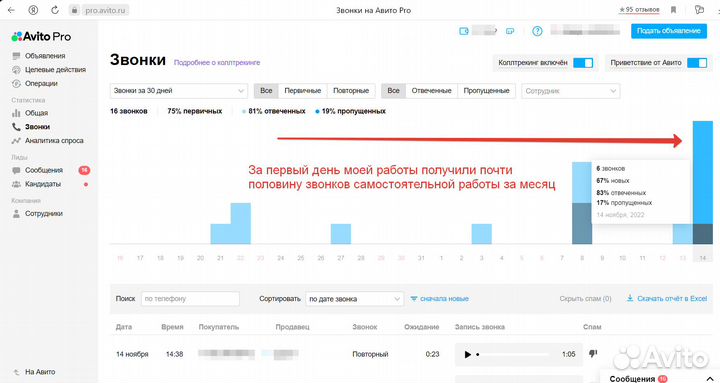Image resolution: width=720 pixels, height=383 pixels.
Task: Select Повторные calls filter
Action: pyautogui.click(x=351, y=91)
